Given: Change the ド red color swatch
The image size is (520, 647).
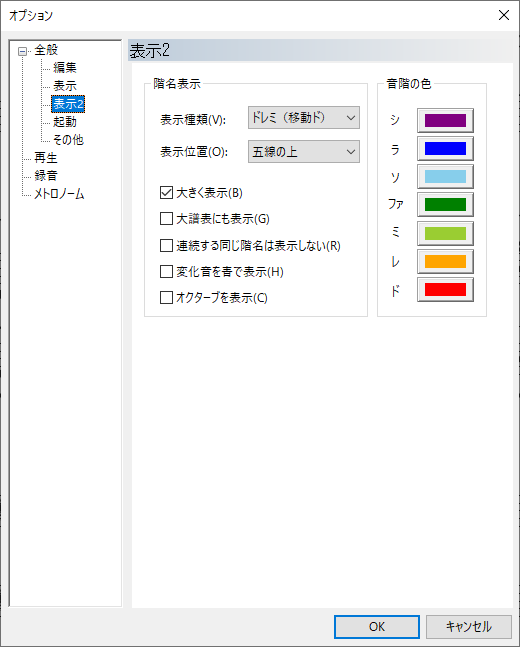Looking at the screenshot, I should tap(445, 290).
